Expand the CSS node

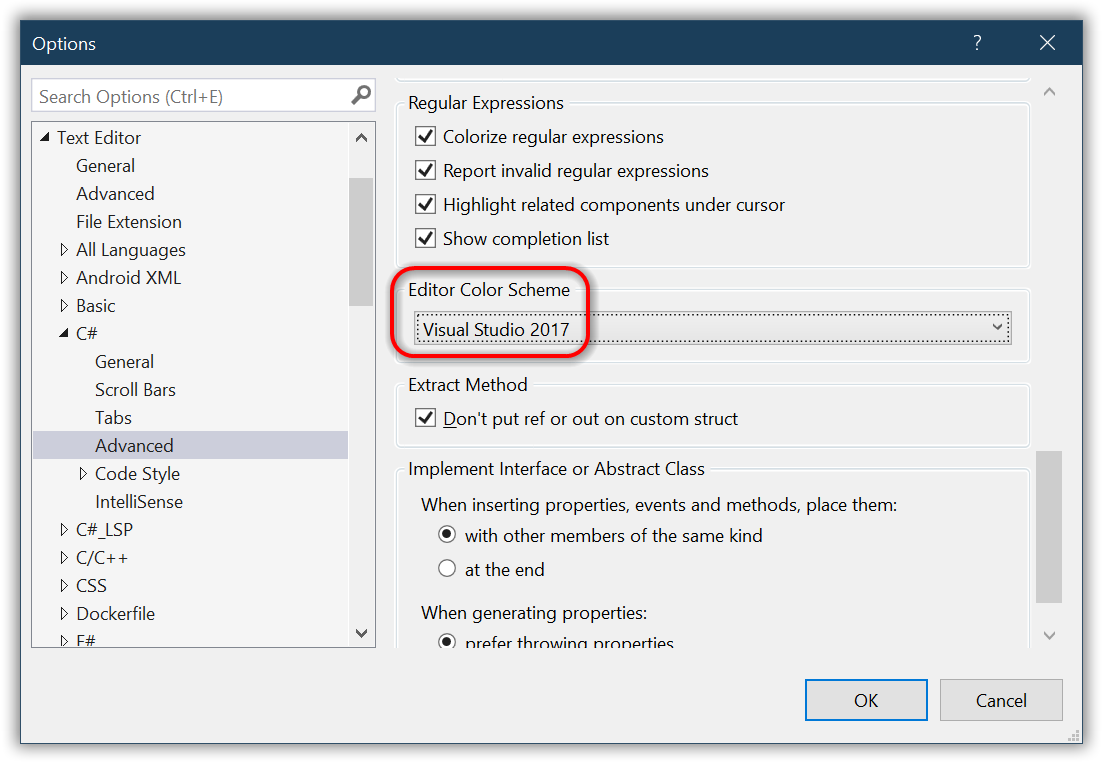coord(64,585)
